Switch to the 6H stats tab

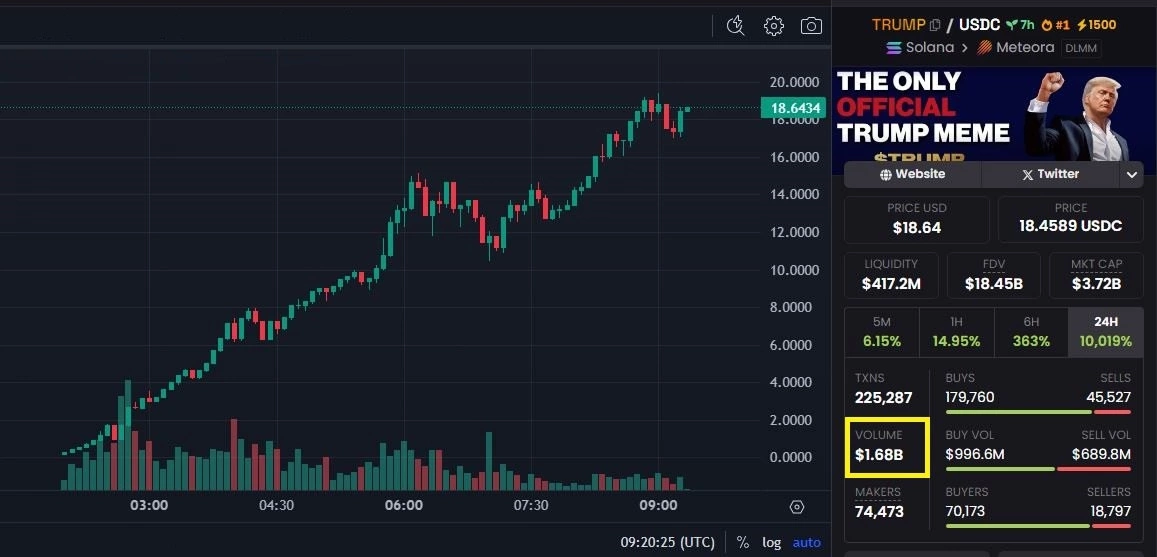pyautogui.click(x=1031, y=332)
